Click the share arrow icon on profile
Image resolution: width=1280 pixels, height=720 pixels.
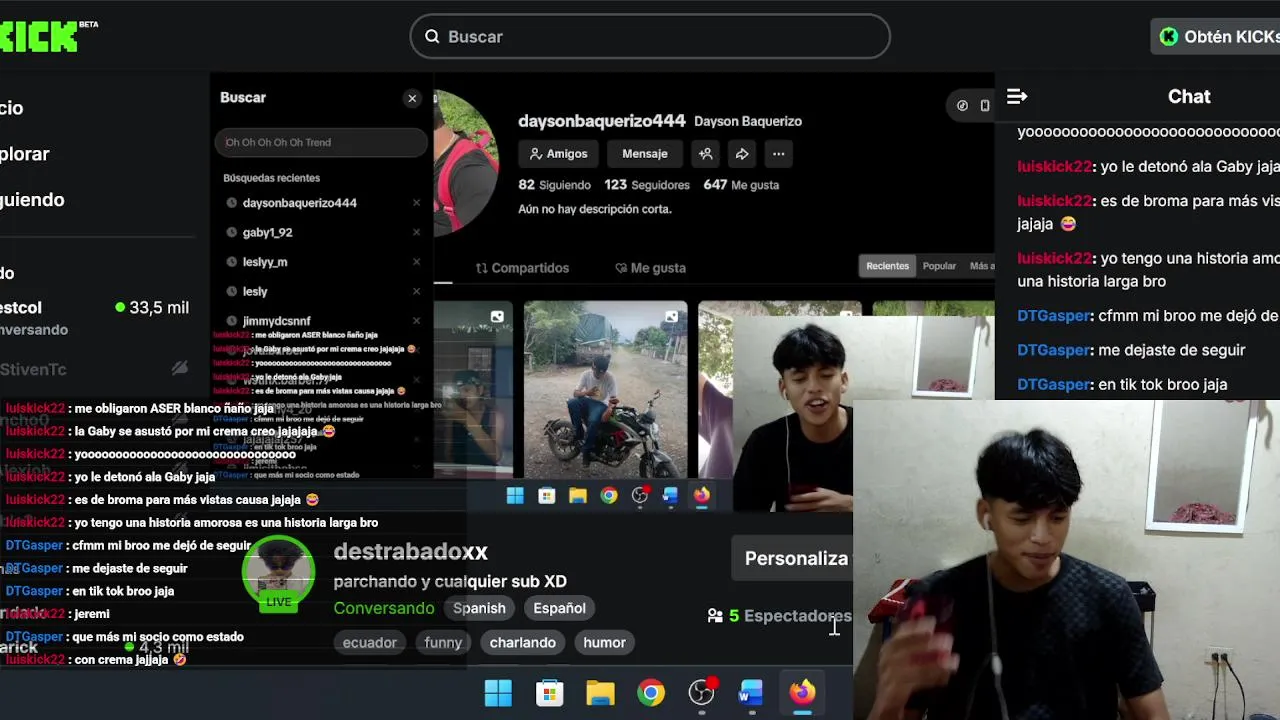[742, 154]
